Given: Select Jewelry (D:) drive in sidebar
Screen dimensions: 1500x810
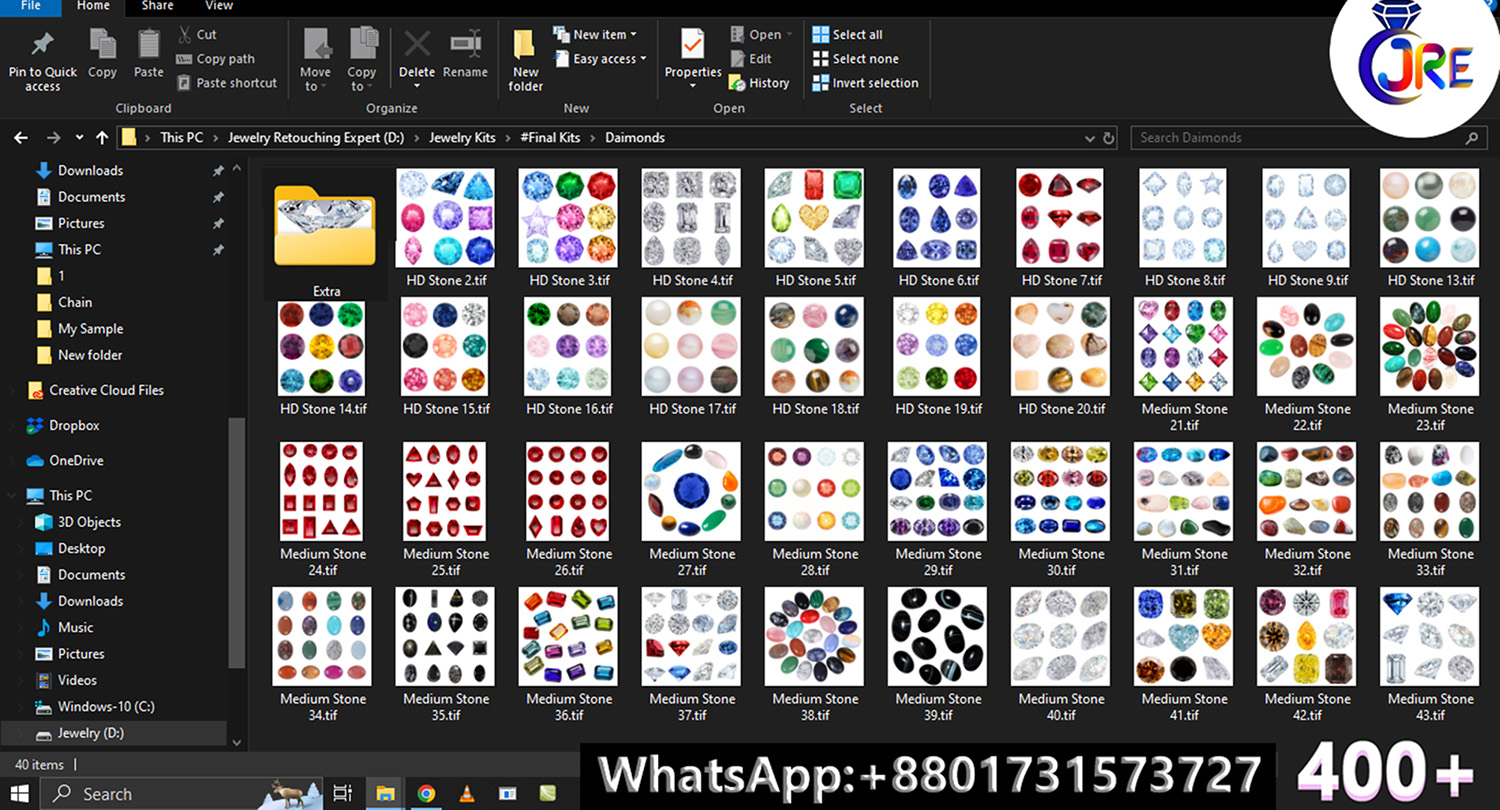Looking at the screenshot, I should point(91,733).
